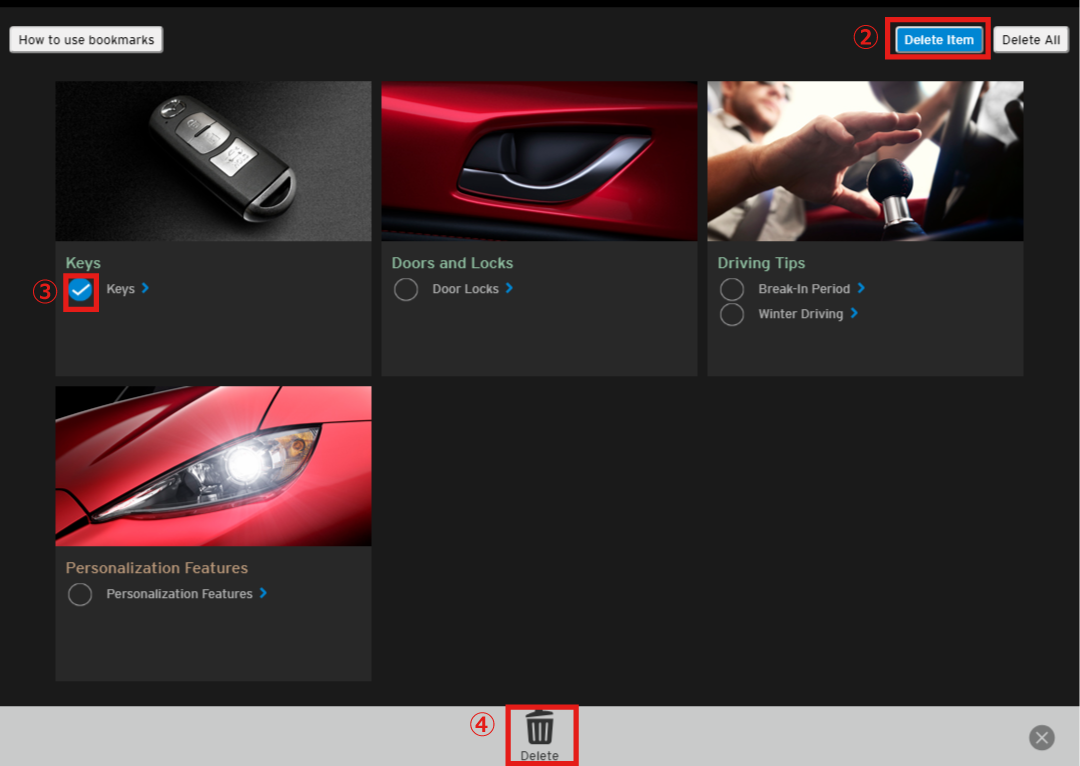Close the bottom delete bar
The height and width of the screenshot is (766, 1080).
[1042, 738]
